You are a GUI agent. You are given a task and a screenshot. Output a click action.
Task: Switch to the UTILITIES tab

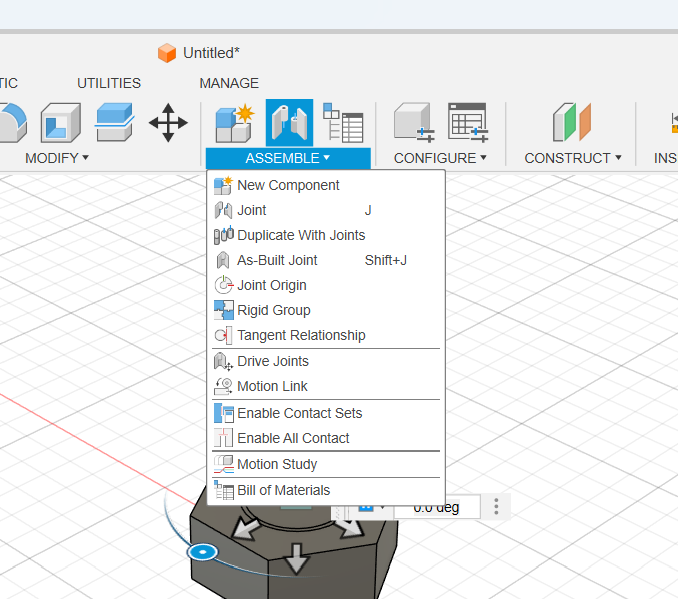pos(109,83)
